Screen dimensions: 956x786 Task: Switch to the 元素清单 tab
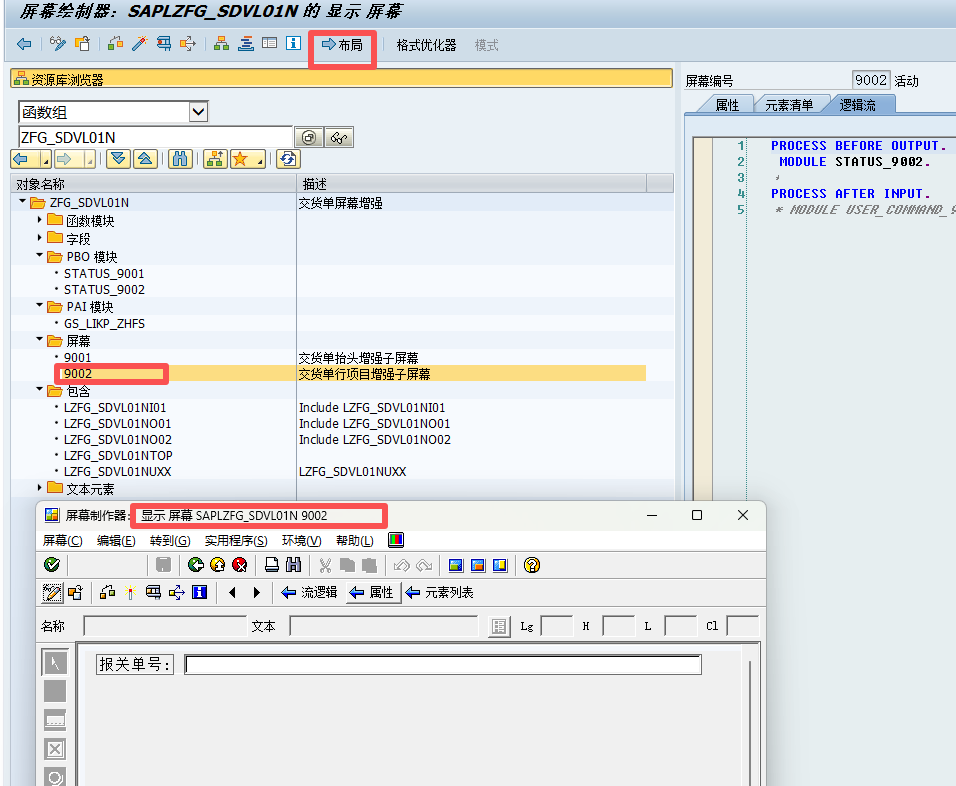[789, 105]
